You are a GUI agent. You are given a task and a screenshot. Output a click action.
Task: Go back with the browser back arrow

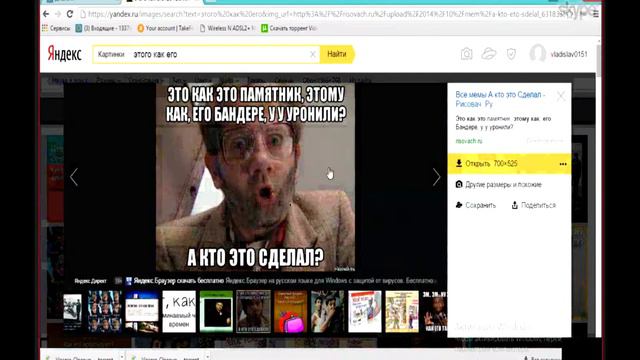46,14
